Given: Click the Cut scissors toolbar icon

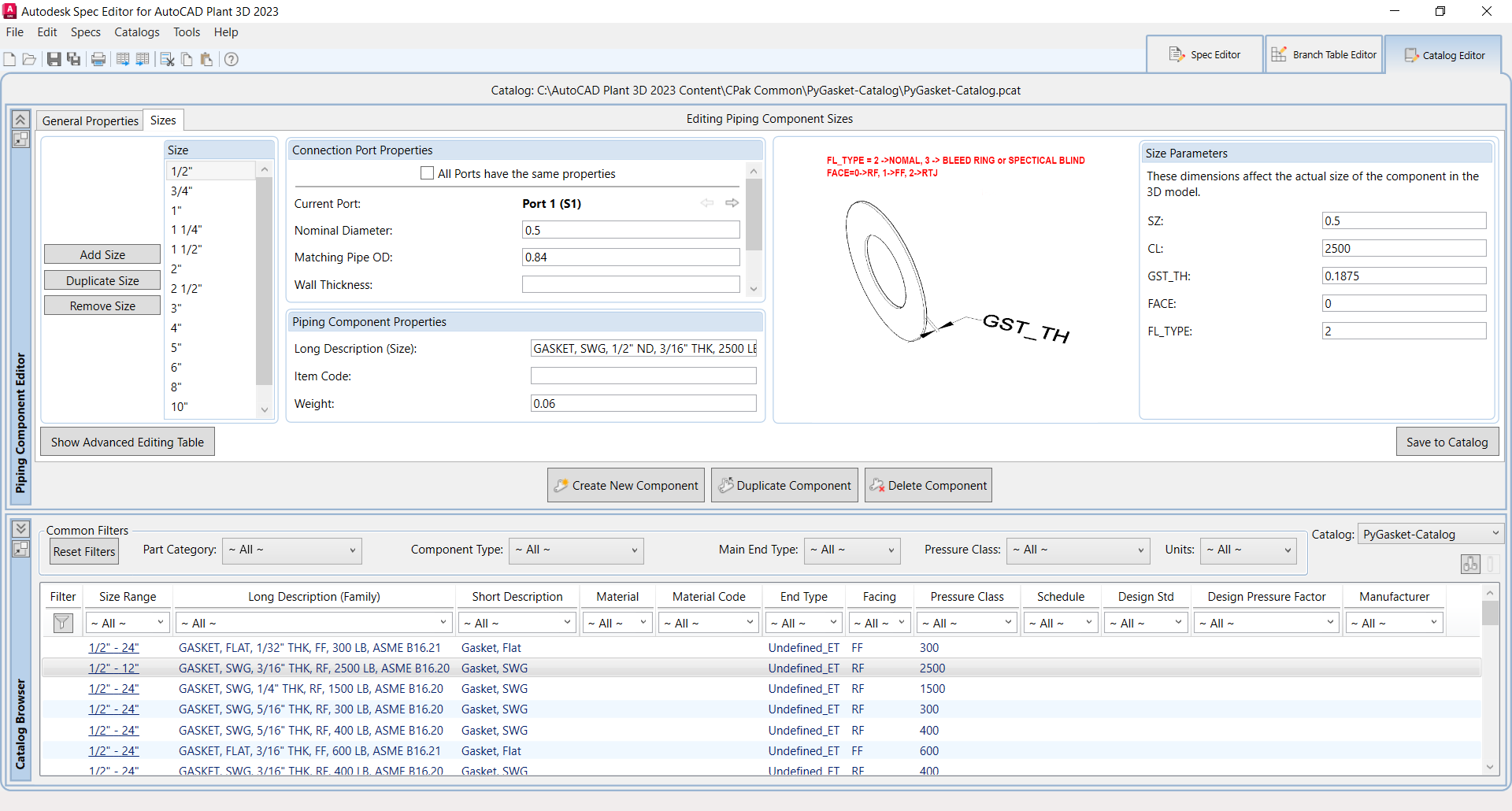Looking at the screenshot, I should 167,59.
